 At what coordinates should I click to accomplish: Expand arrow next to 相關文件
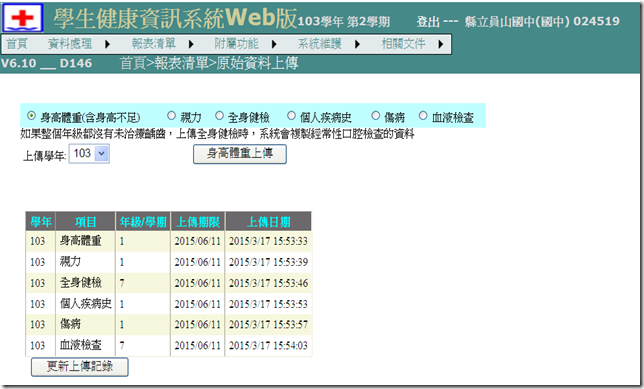[441, 44]
